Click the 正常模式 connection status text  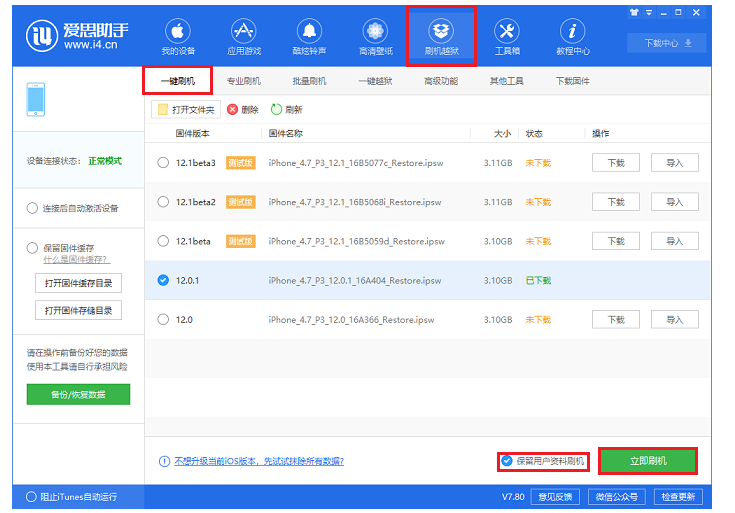(105, 161)
